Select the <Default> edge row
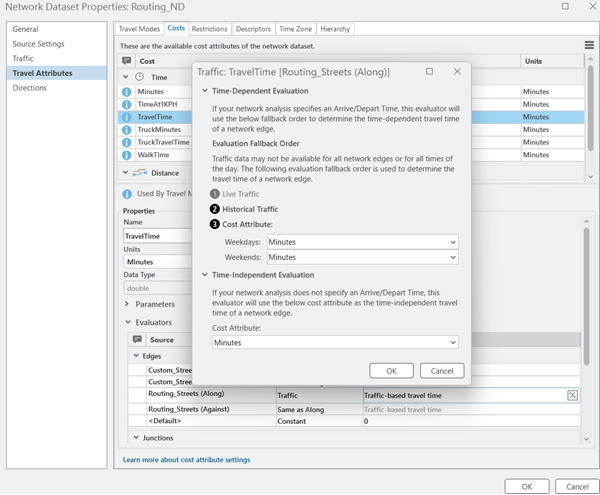Screen dimensions: 600x495 click(x=354, y=421)
